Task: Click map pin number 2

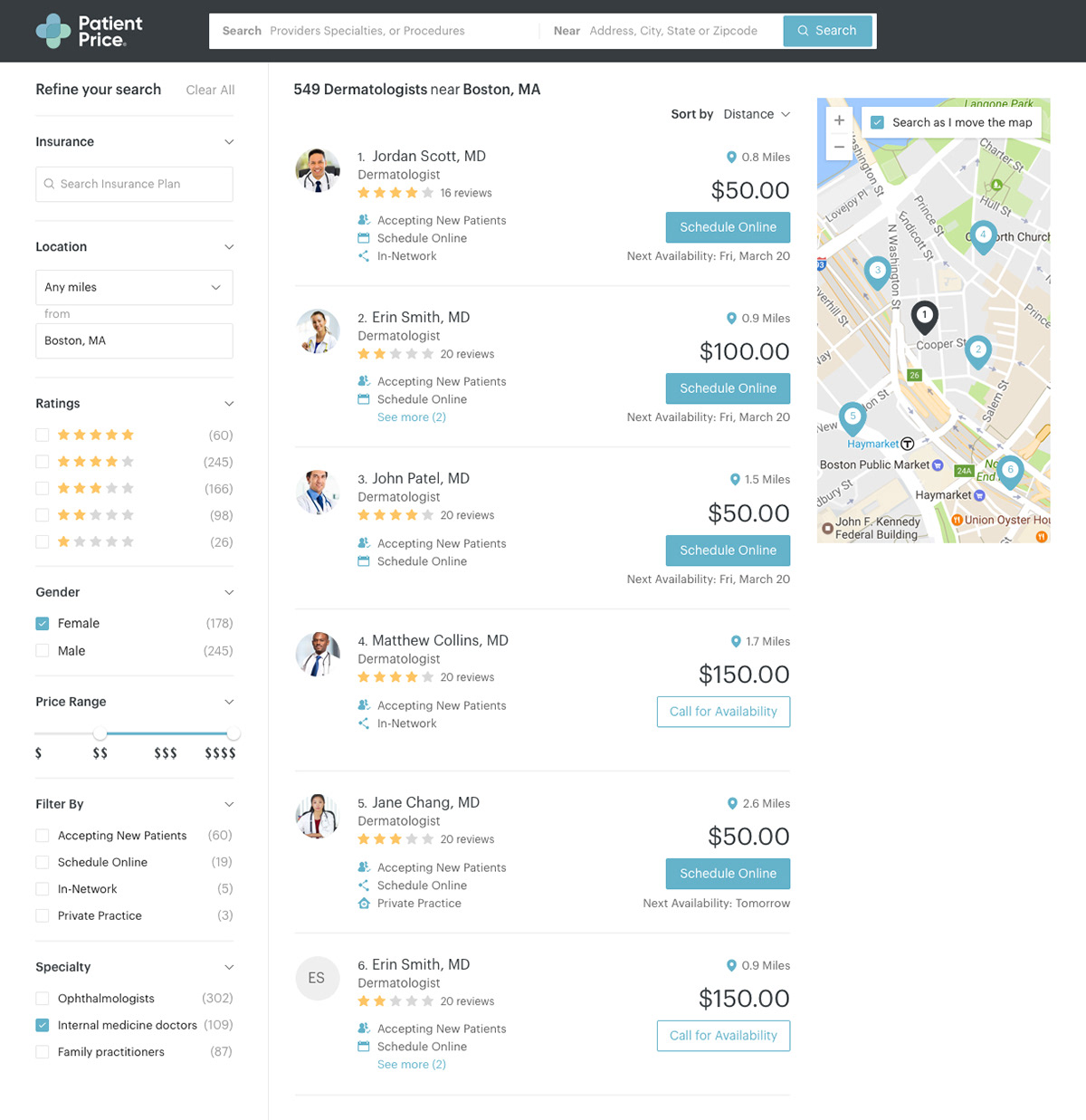Action: click(978, 351)
